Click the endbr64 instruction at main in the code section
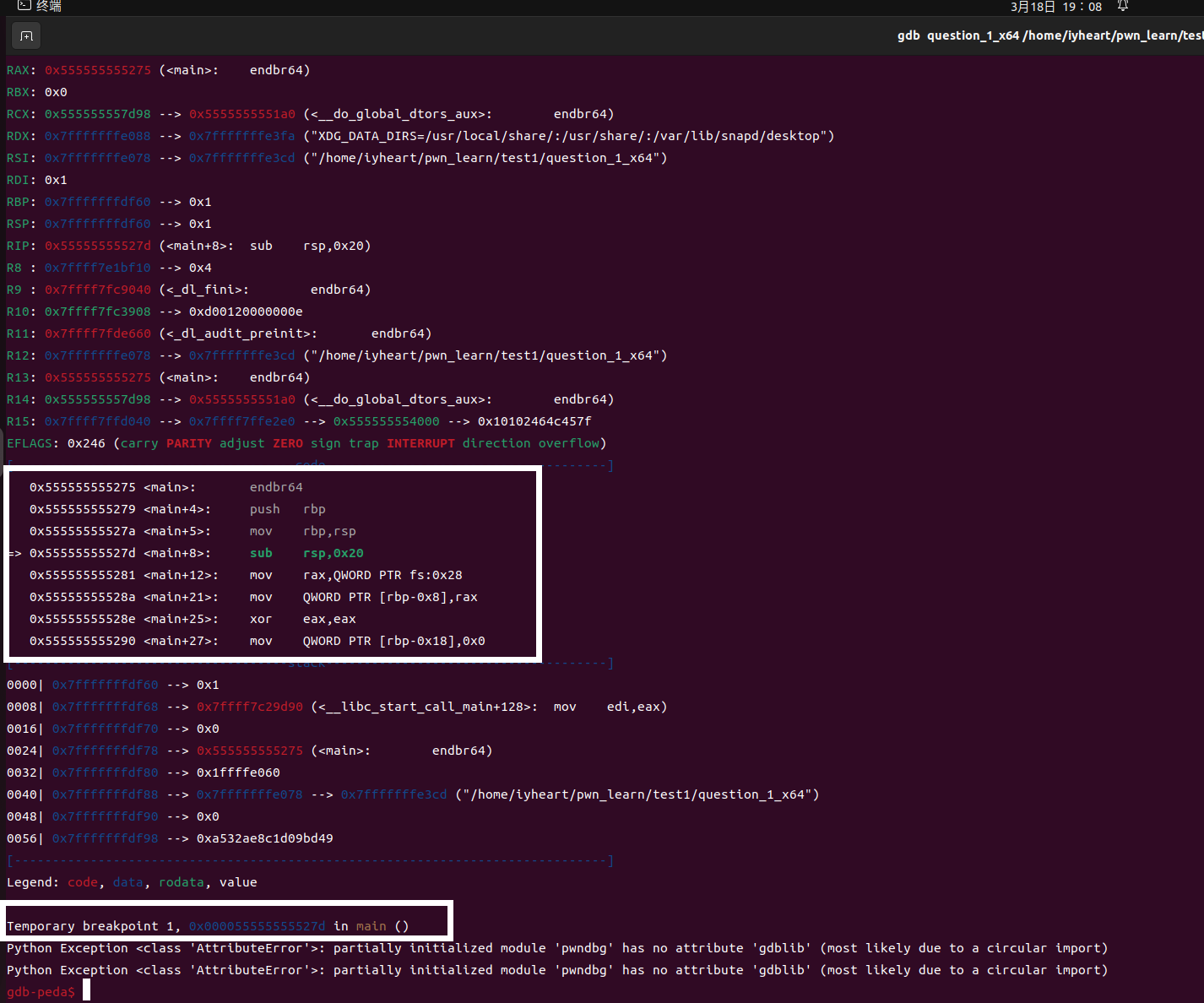 coord(276,487)
